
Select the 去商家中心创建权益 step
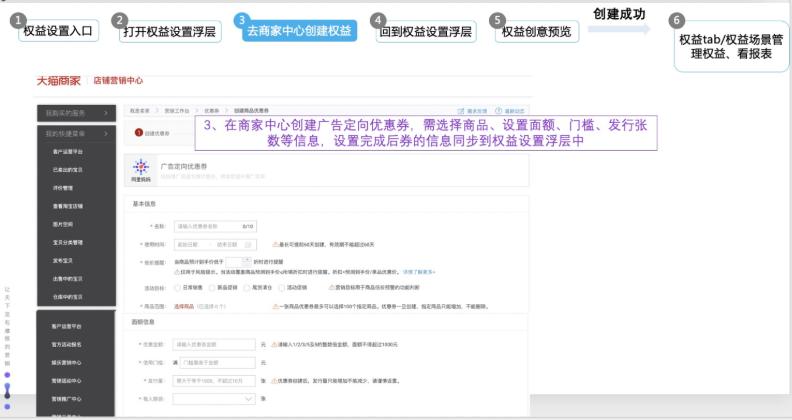(299, 30)
